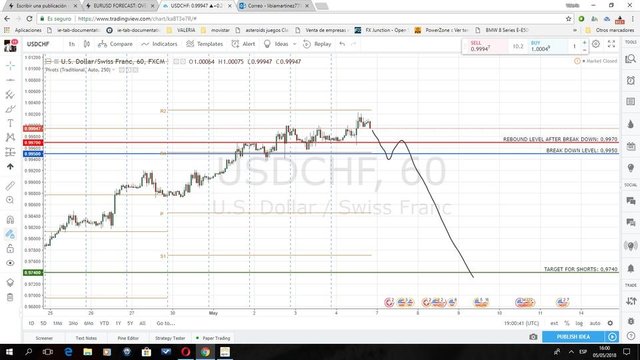The height and width of the screenshot is (360, 640).
Task: Expand the Ideas dropdown arrow
Action: [294, 44]
